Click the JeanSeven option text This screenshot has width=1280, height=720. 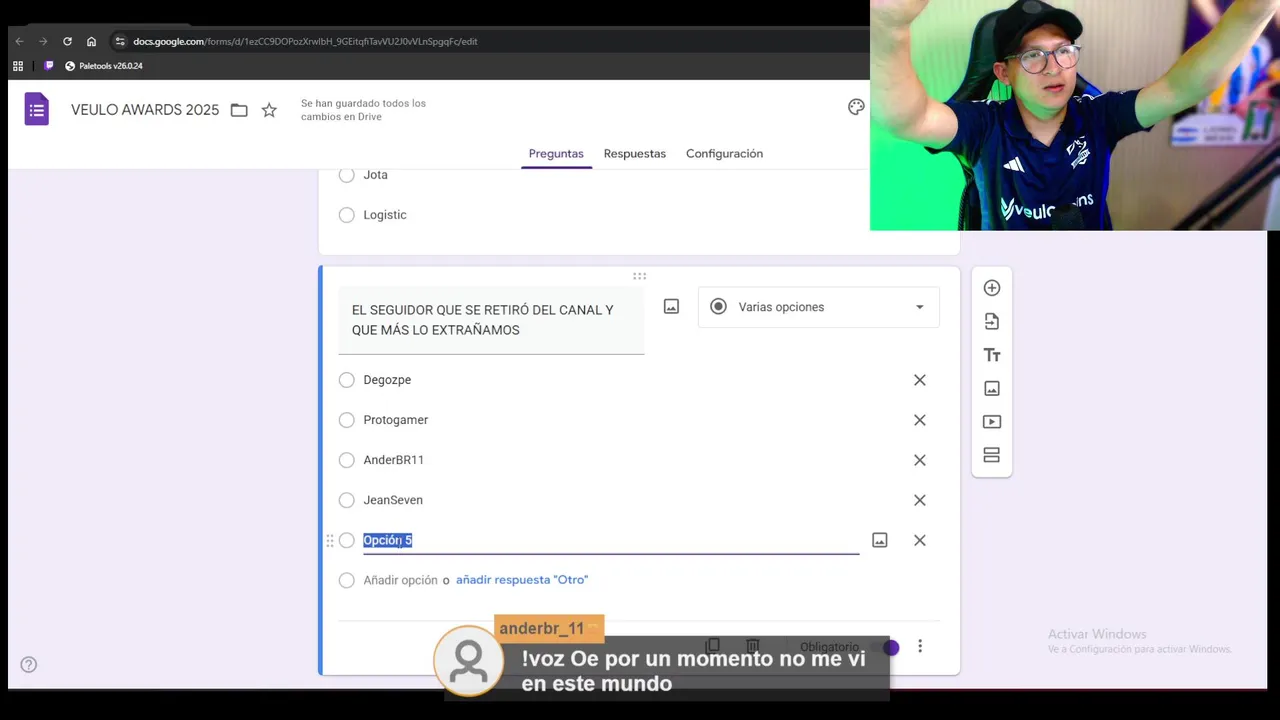coord(393,500)
